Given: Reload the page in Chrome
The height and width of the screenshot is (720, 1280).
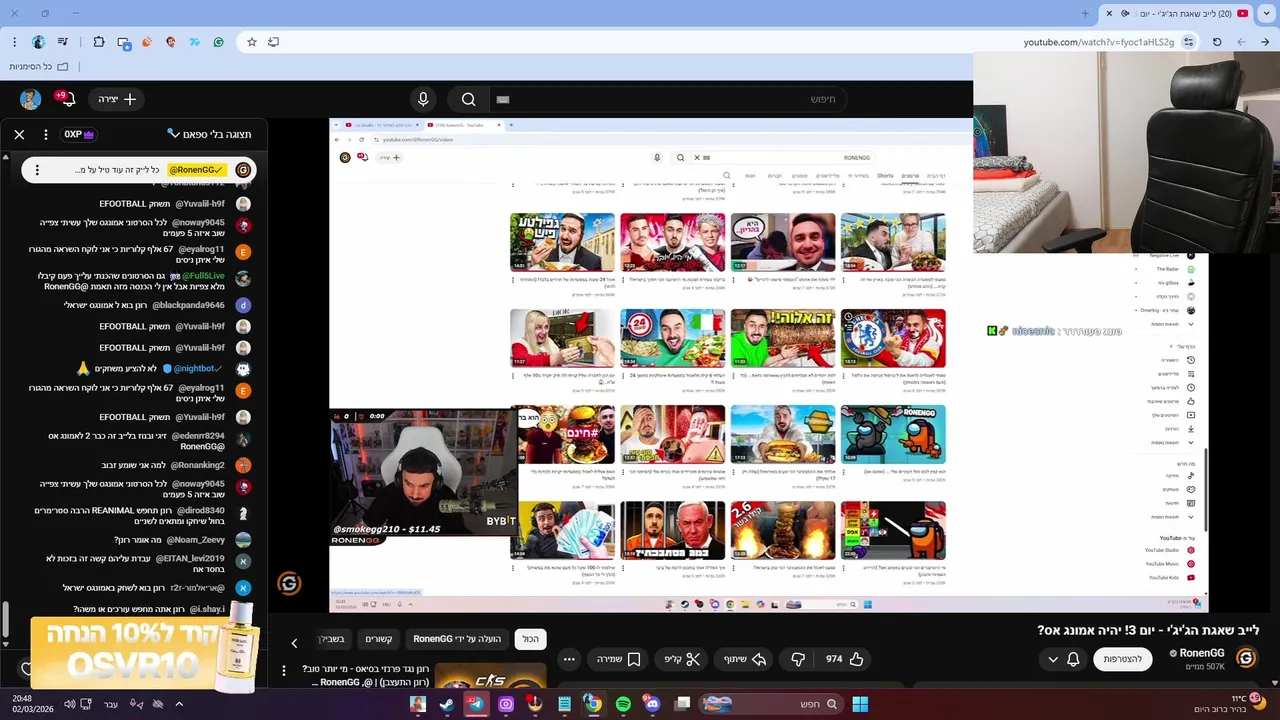Looking at the screenshot, I should [1217, 42].
